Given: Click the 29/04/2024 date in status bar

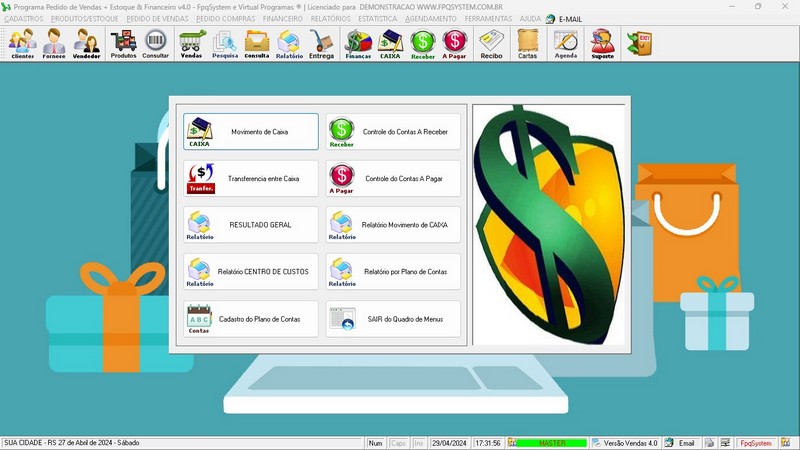Looking at the screenshot, I should pos(449,443).
